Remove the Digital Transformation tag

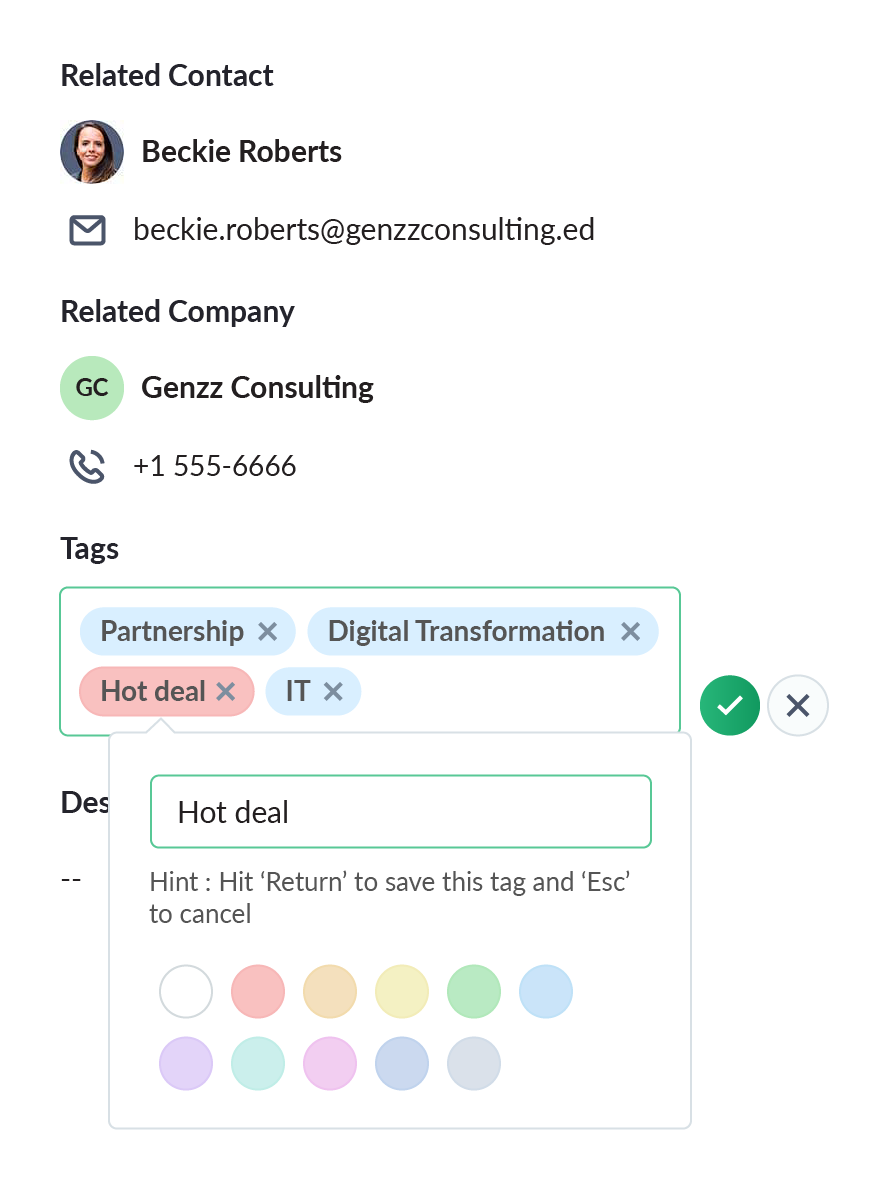point(630,632)
